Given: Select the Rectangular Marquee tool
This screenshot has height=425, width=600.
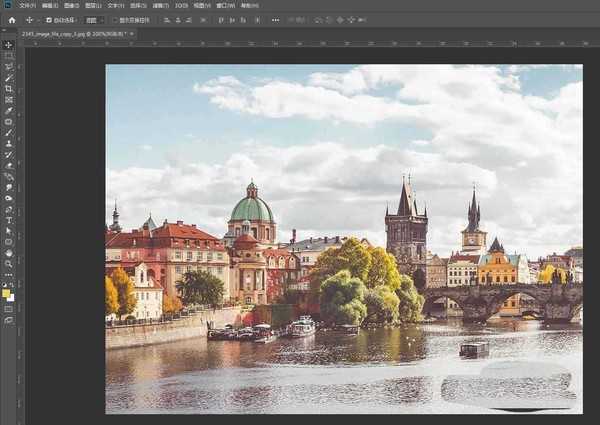Looking at the screenshot, I should [x=8, y=56].
